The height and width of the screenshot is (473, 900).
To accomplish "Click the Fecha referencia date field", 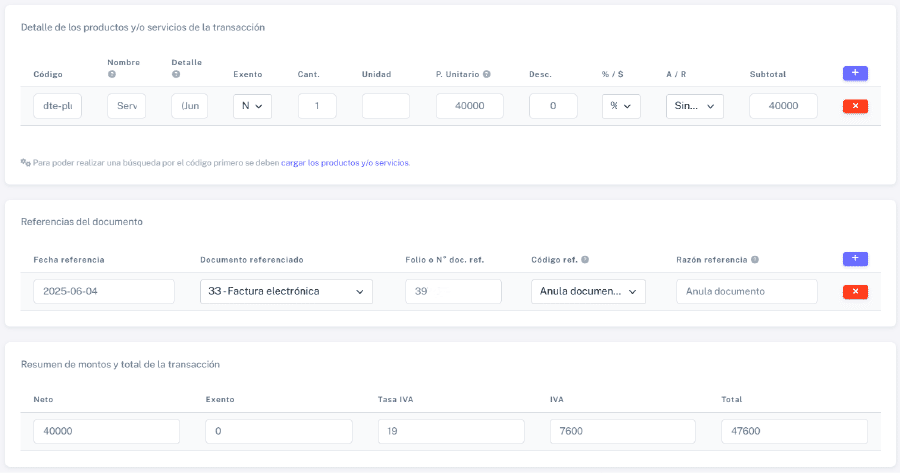I will pos(104,291).
